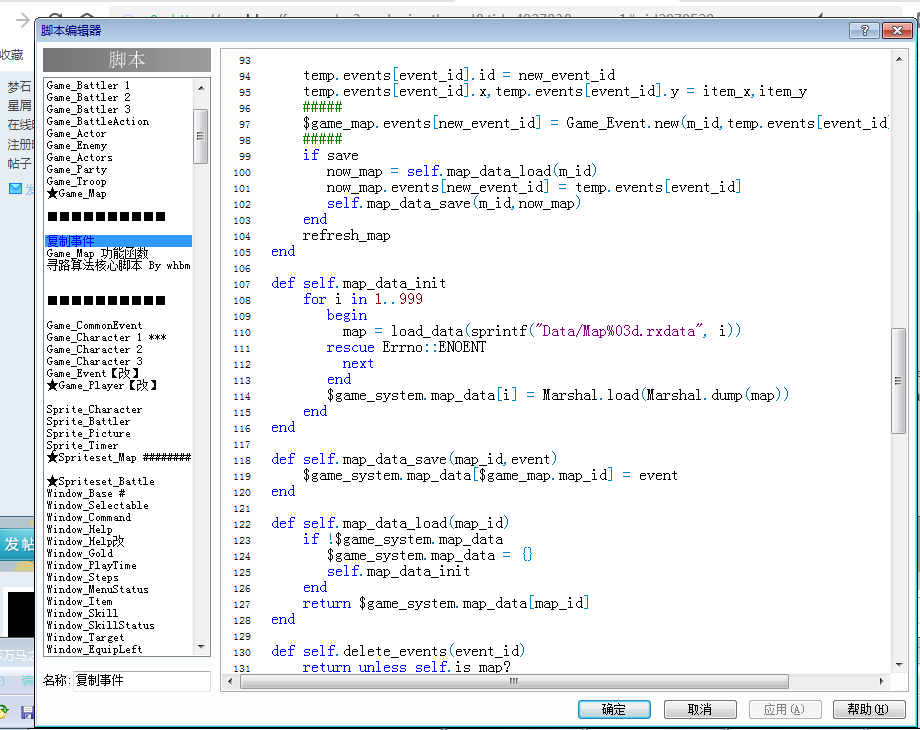Select the ★Game_Map script entry
Viewport: 920px width, 730px height.
click(76, 194)
